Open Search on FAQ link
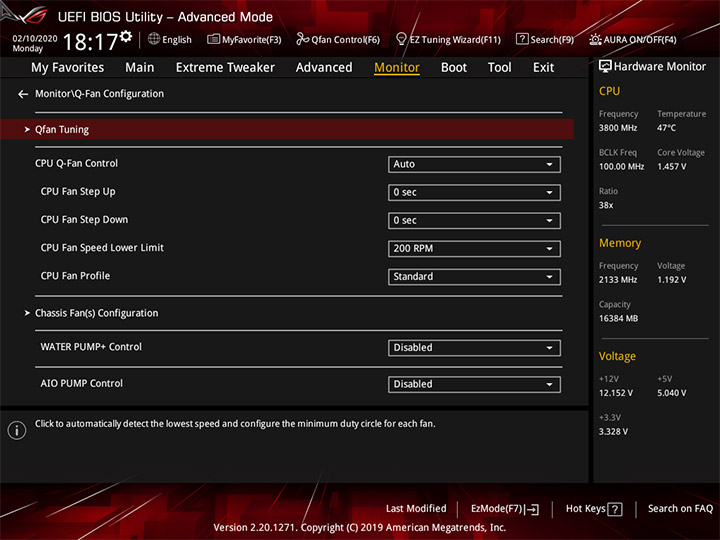The height and width of the screenshot is (540, 720). click(680, 509)
